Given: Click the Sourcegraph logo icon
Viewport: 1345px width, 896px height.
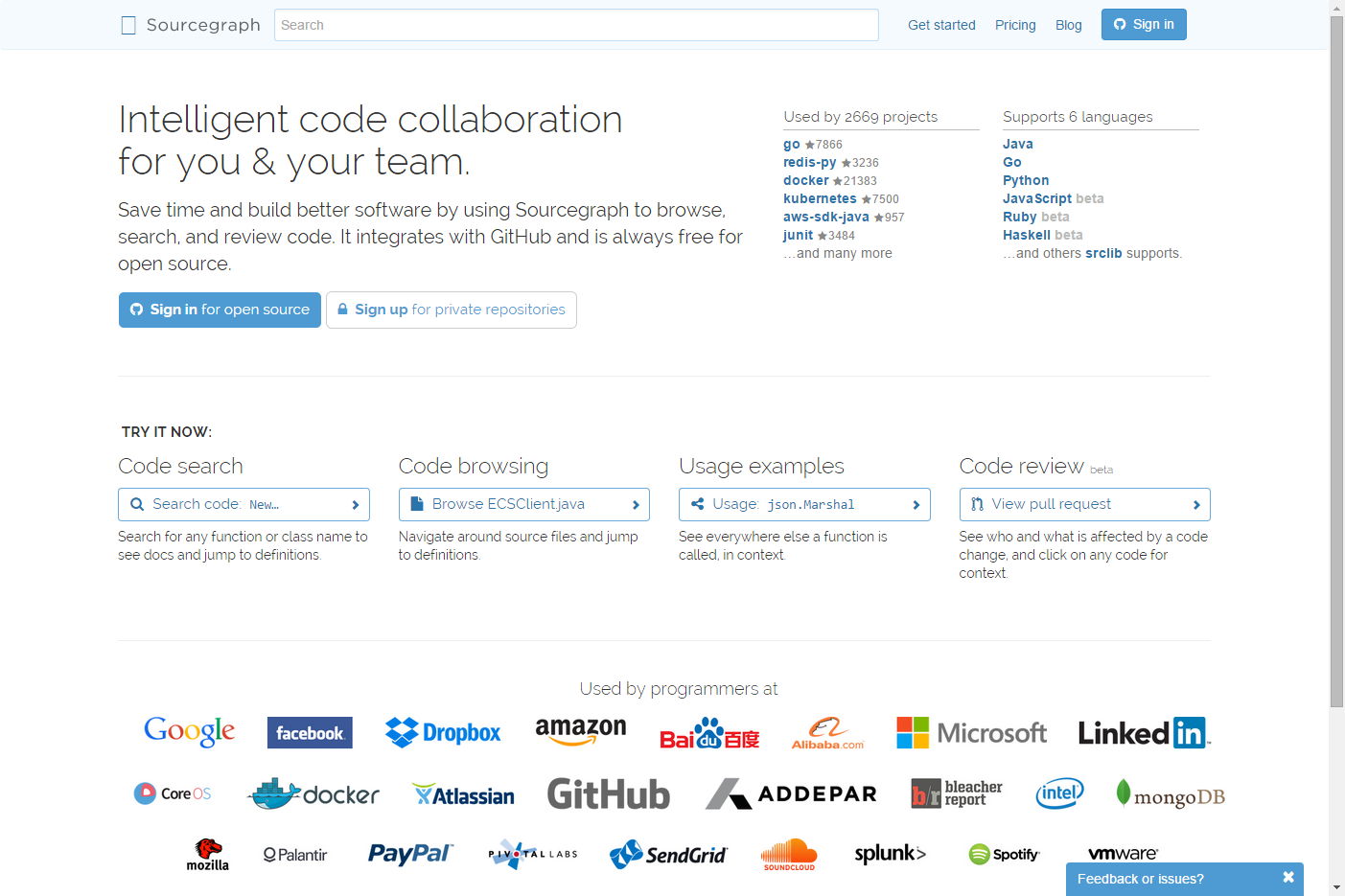Looking at the screenshot, I should (128, 26).
